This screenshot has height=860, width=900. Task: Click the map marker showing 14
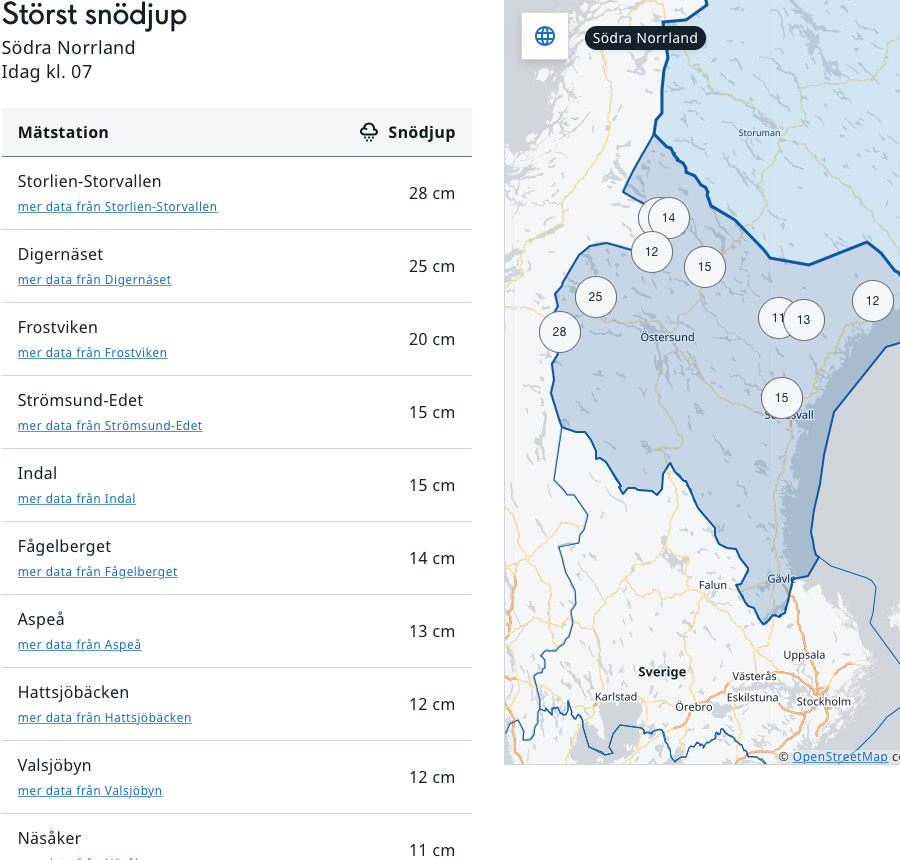click(669, 218)
